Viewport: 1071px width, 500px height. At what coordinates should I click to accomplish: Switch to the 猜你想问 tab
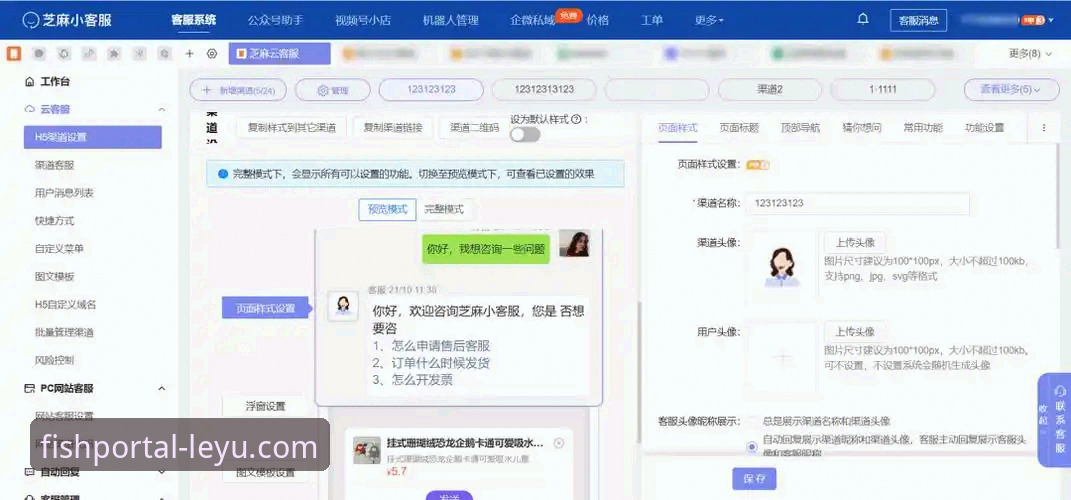[861, 128]
